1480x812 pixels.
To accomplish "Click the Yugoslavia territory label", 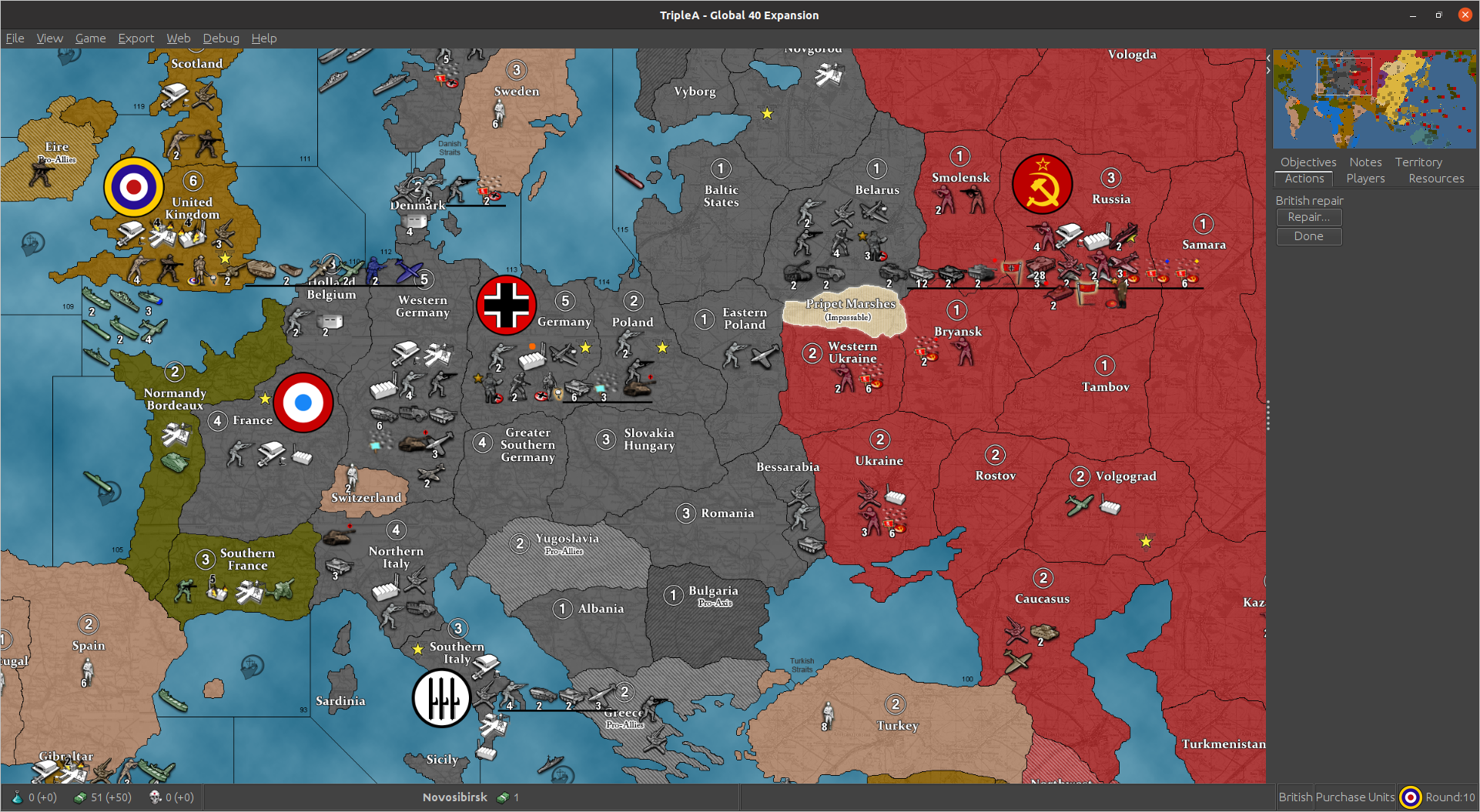I will 568,538.
